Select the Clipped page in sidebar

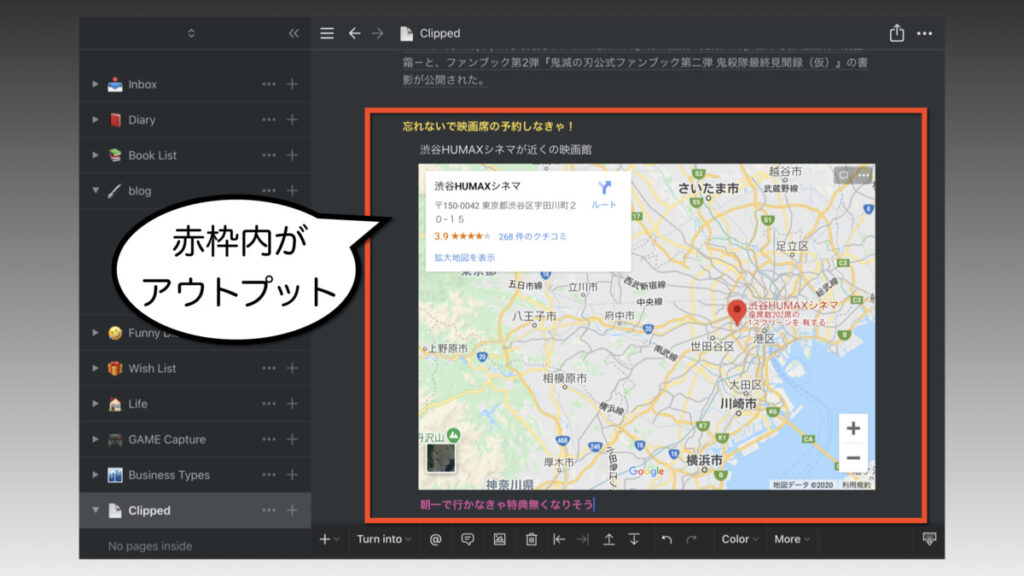pos(149,510)
